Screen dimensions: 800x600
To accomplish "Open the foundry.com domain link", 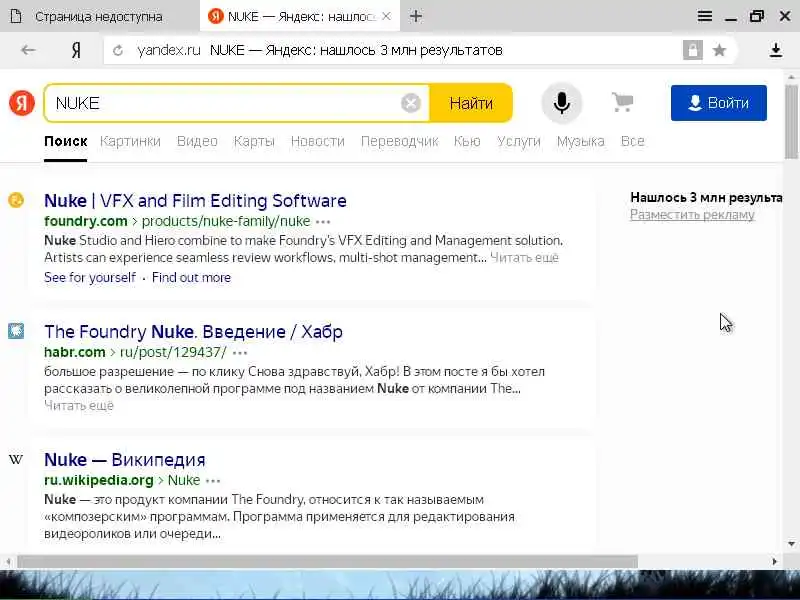I will [x=86, y=221].
